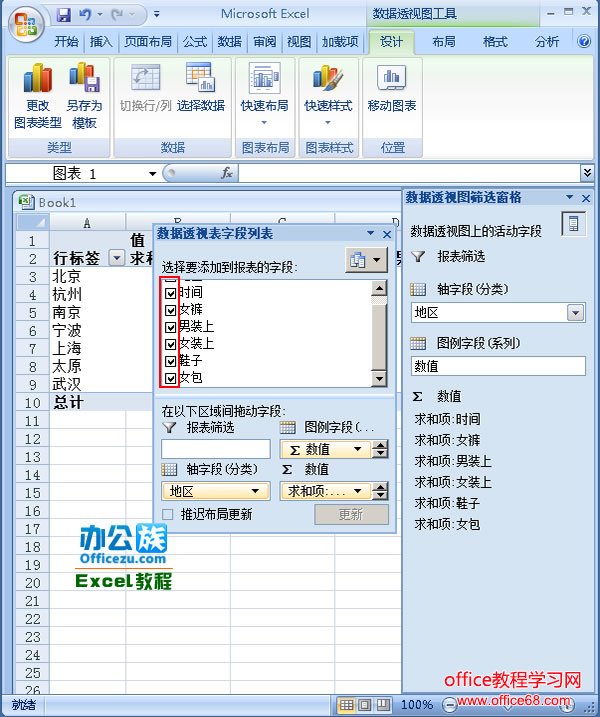Uncheck the 女裤 field checkbox
The height and width of the screenshot is (717, 600).
[171, 310]
